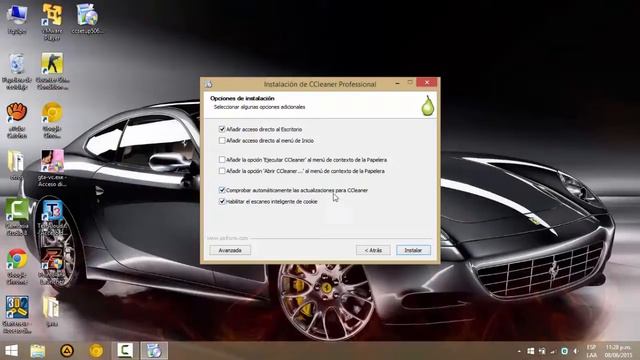Open the Camtasia Studio desktop shortcut

[17, 218]
